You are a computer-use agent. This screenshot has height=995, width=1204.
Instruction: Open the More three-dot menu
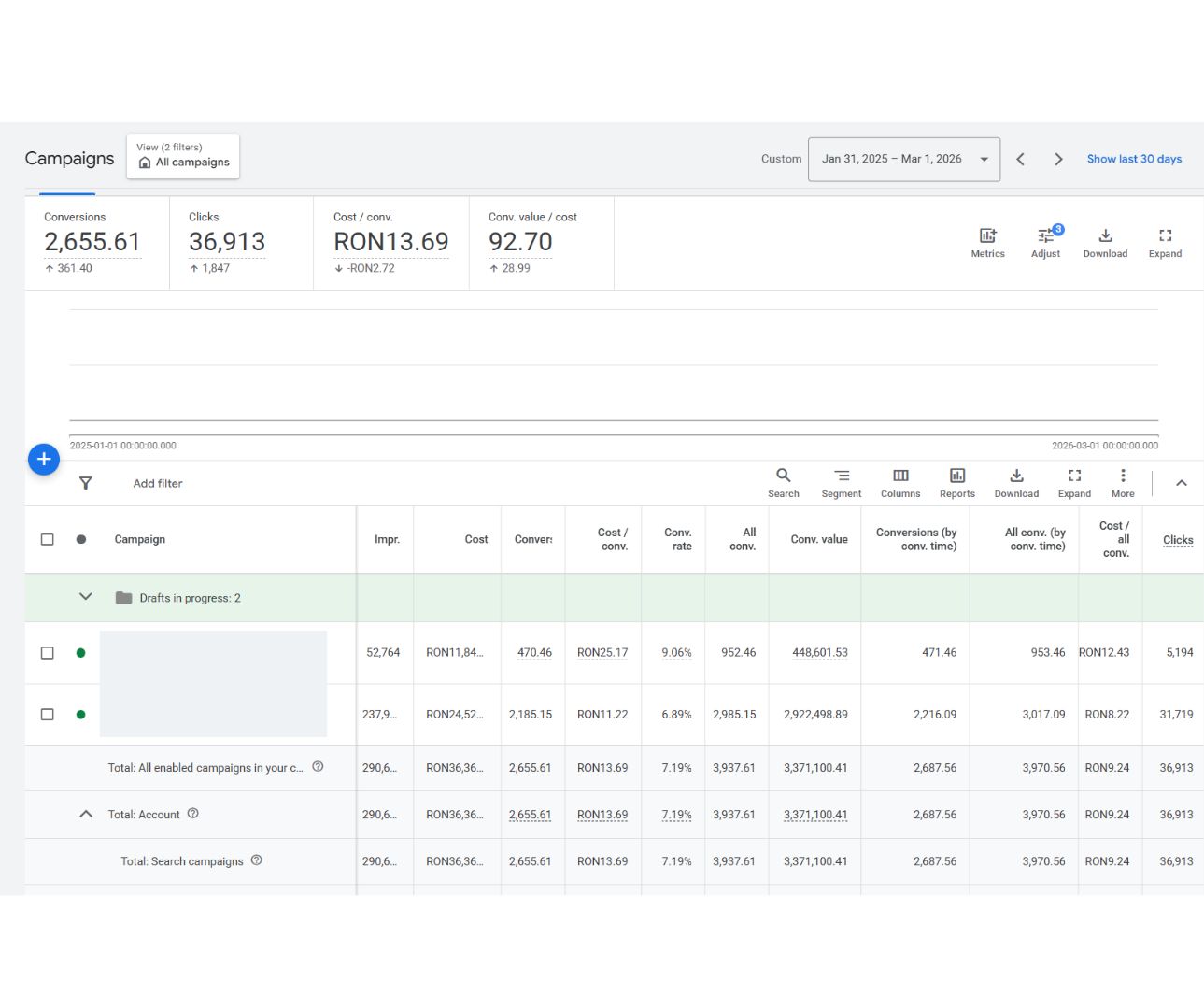point(1123,483)
